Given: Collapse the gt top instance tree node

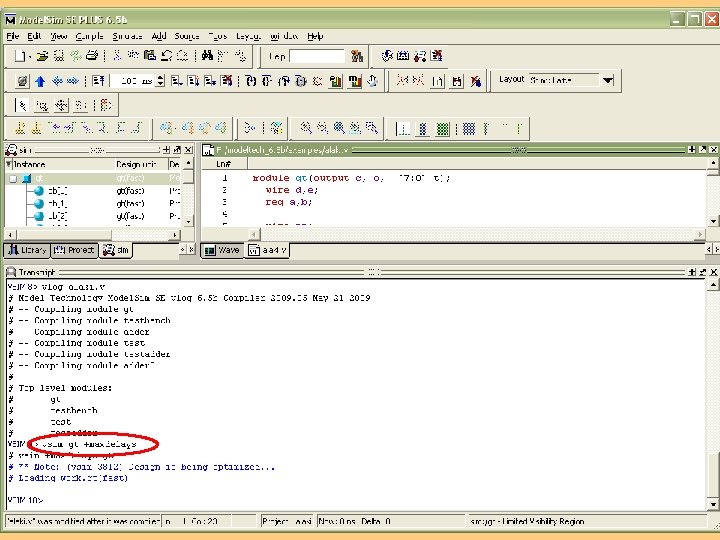Looking at the screenshot, I should (13, 179).
